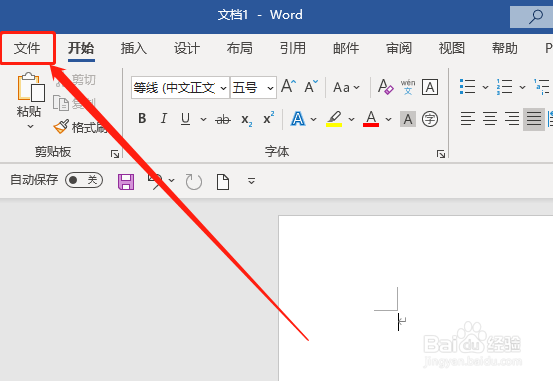Expand the bullet list dropdown arrow
Viewport: 553px width, 381px height.
[485, 87]
